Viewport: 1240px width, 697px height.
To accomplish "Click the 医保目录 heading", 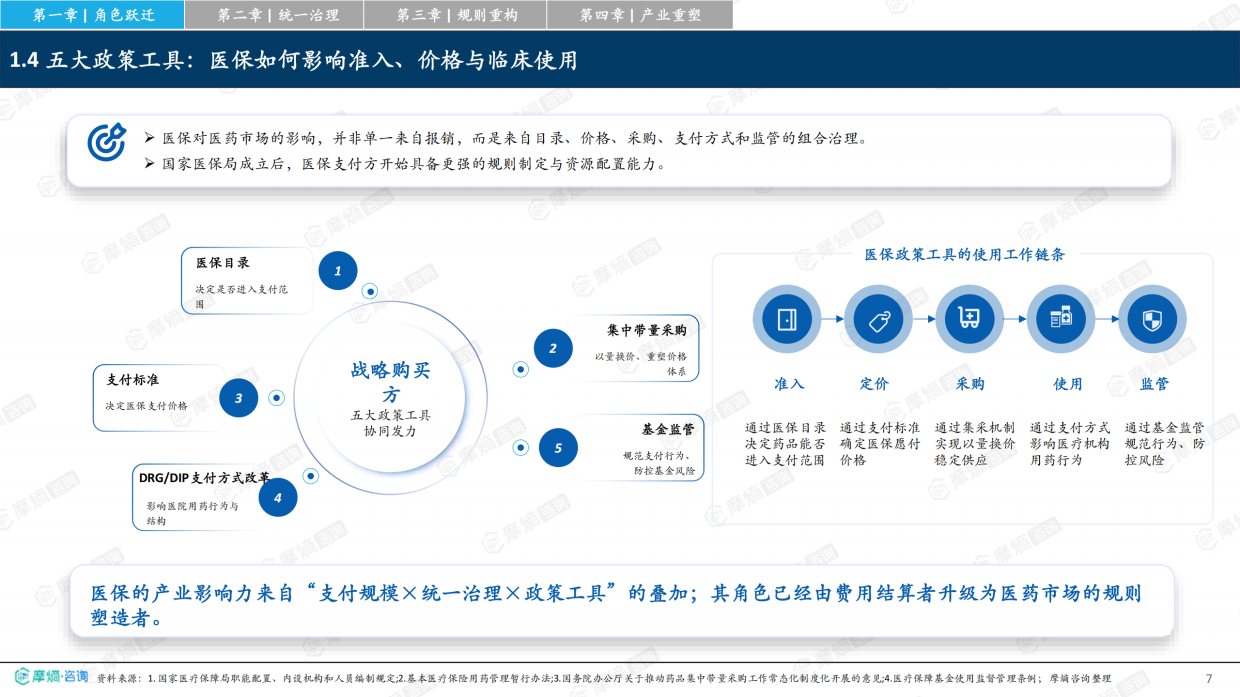I will 222,263.
